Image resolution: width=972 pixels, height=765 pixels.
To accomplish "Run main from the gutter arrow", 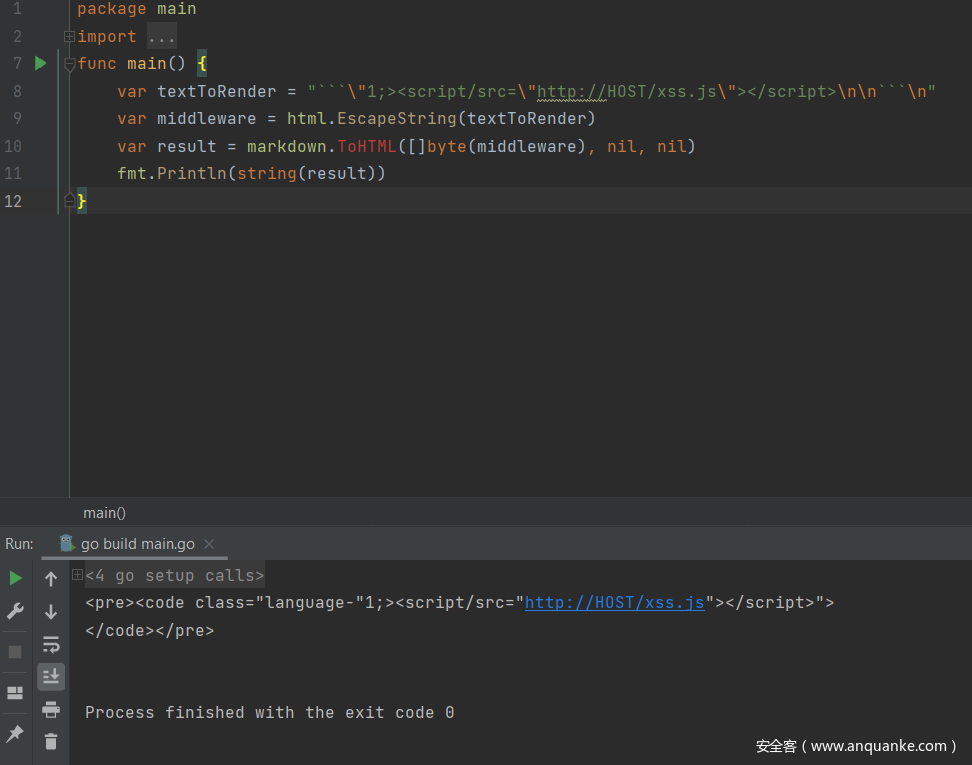I will (40, 63).
